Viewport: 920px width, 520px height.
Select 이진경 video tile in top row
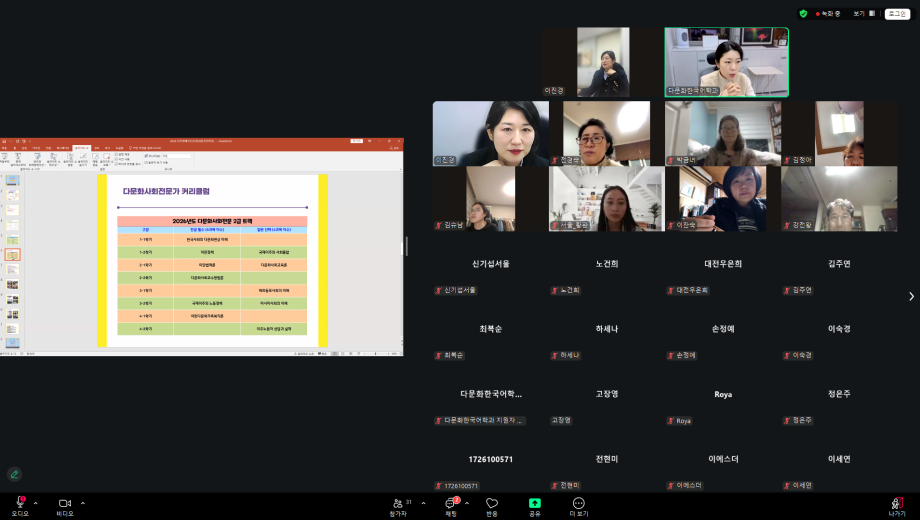point(603,62)
